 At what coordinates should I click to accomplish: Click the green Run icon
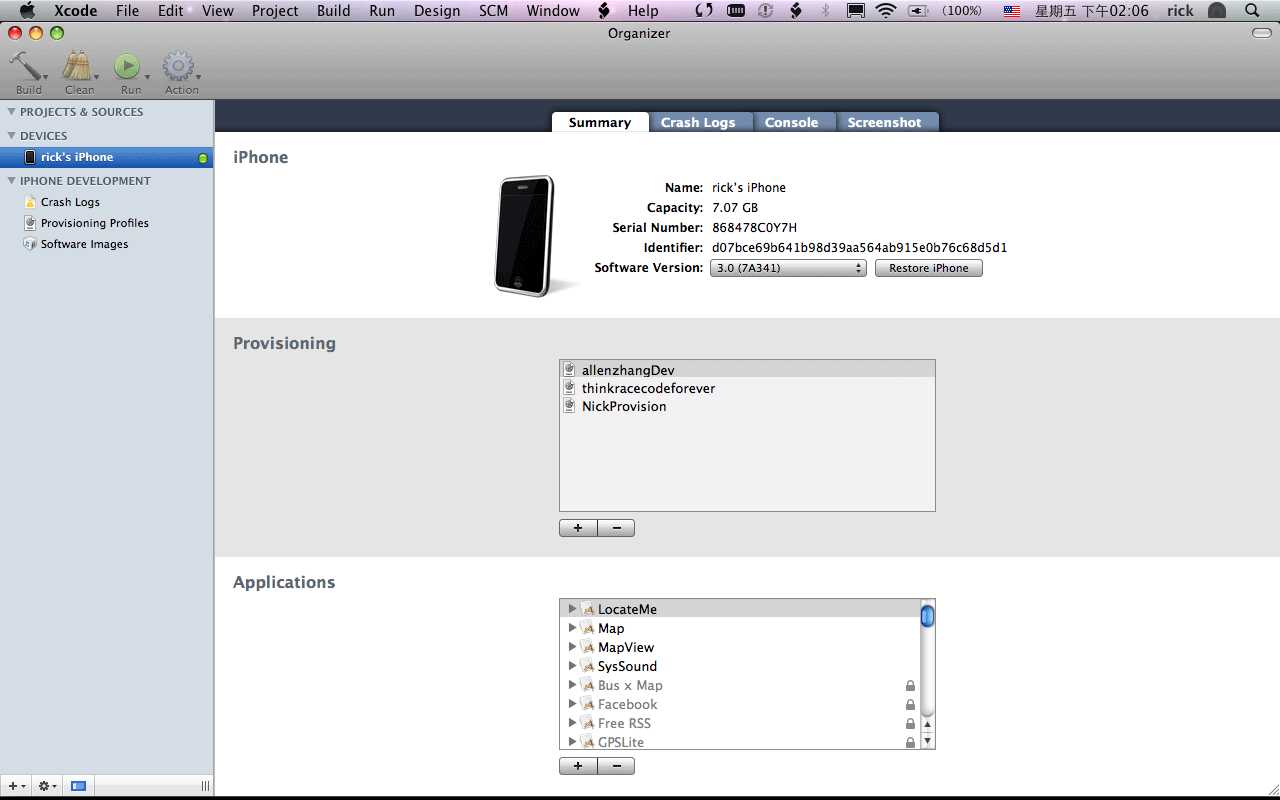(127, 66)
